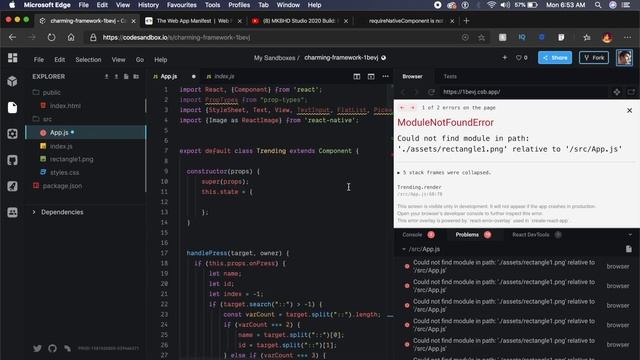Click Edge reload page button

coord(51,37)
